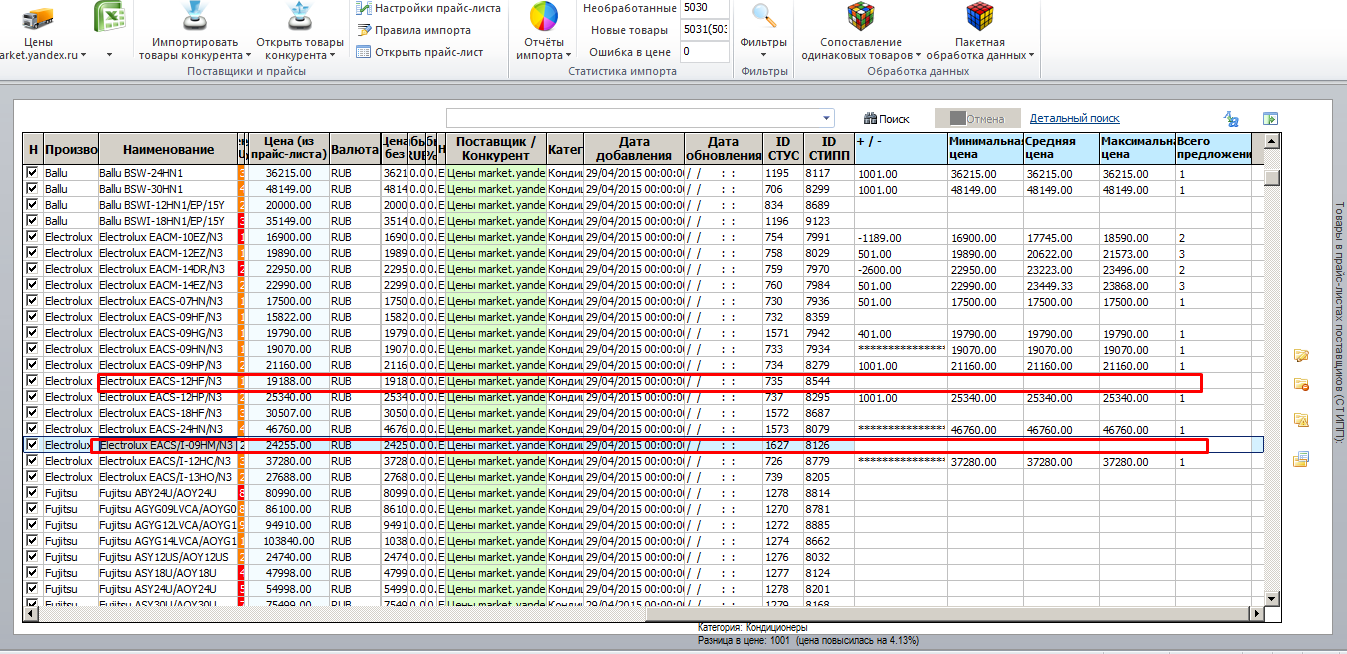Select the Electrolux EACS-18HF/N3 name cell
Screen dimensions: 1347x654
[168, 413]
